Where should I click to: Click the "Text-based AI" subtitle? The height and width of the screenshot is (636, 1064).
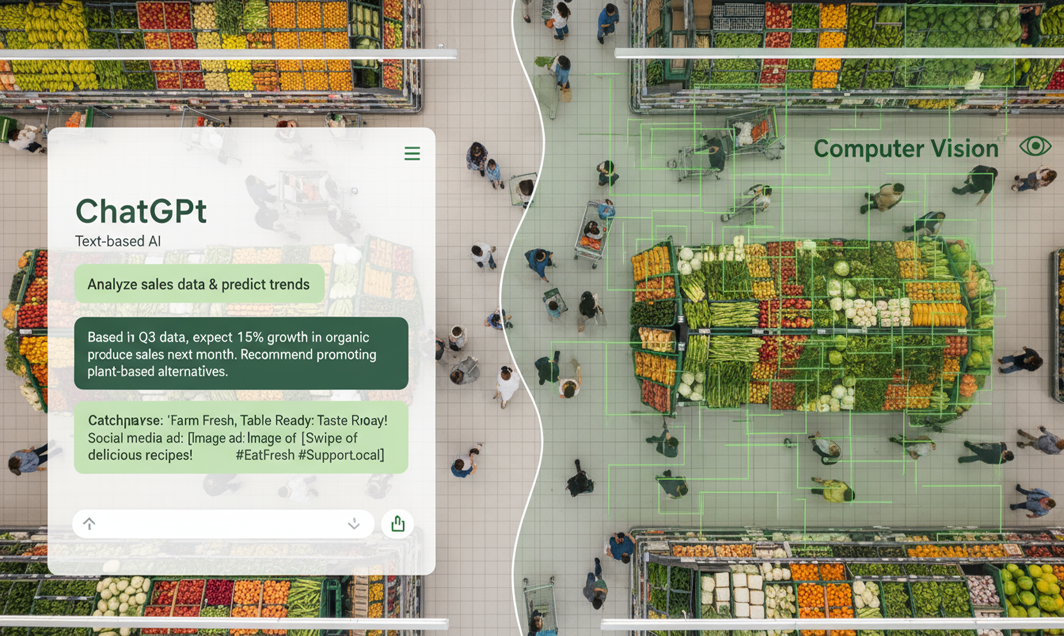coord(118,241)
